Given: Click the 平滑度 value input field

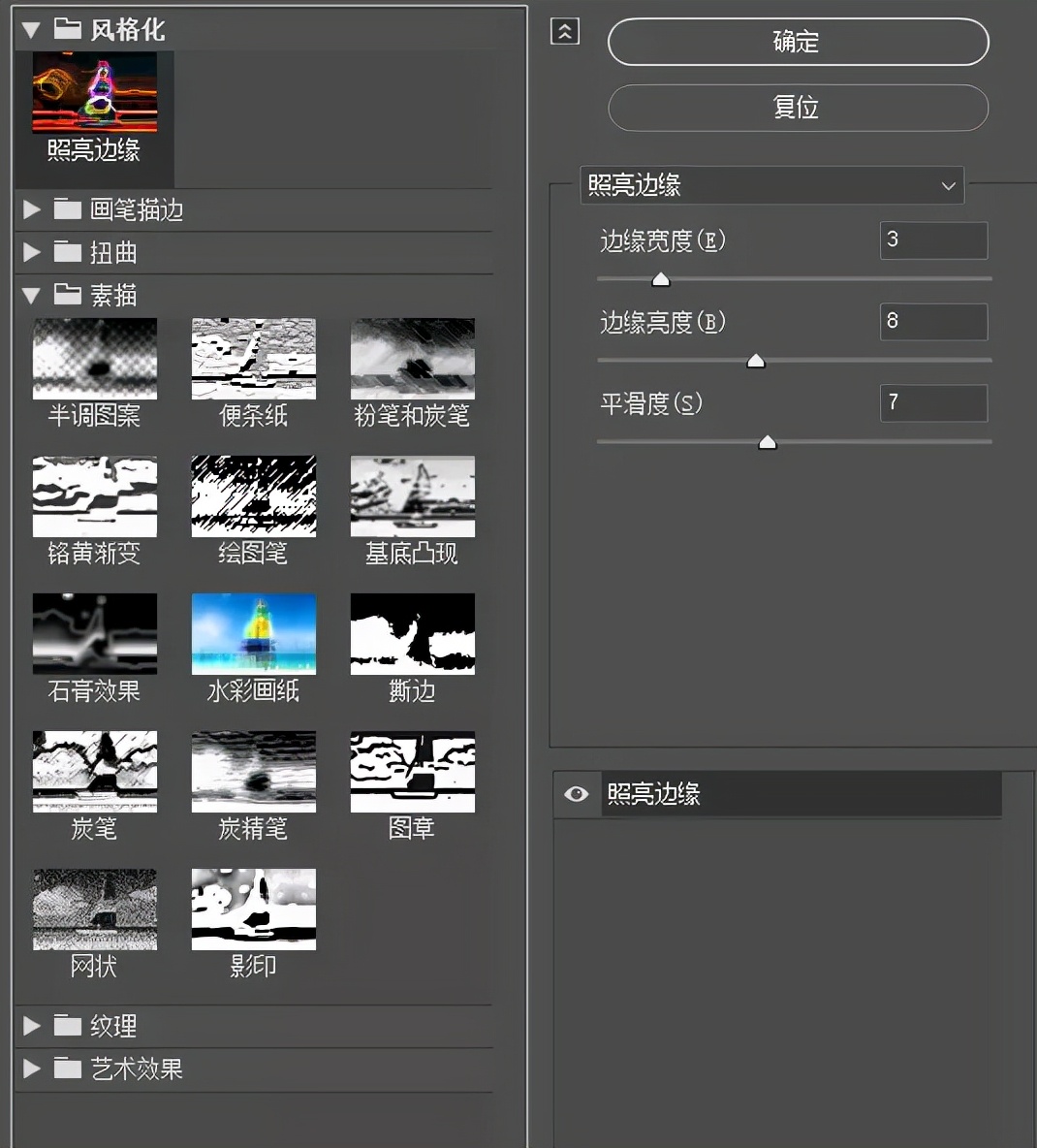Looking at the screenshot, I should pos(932,402).
